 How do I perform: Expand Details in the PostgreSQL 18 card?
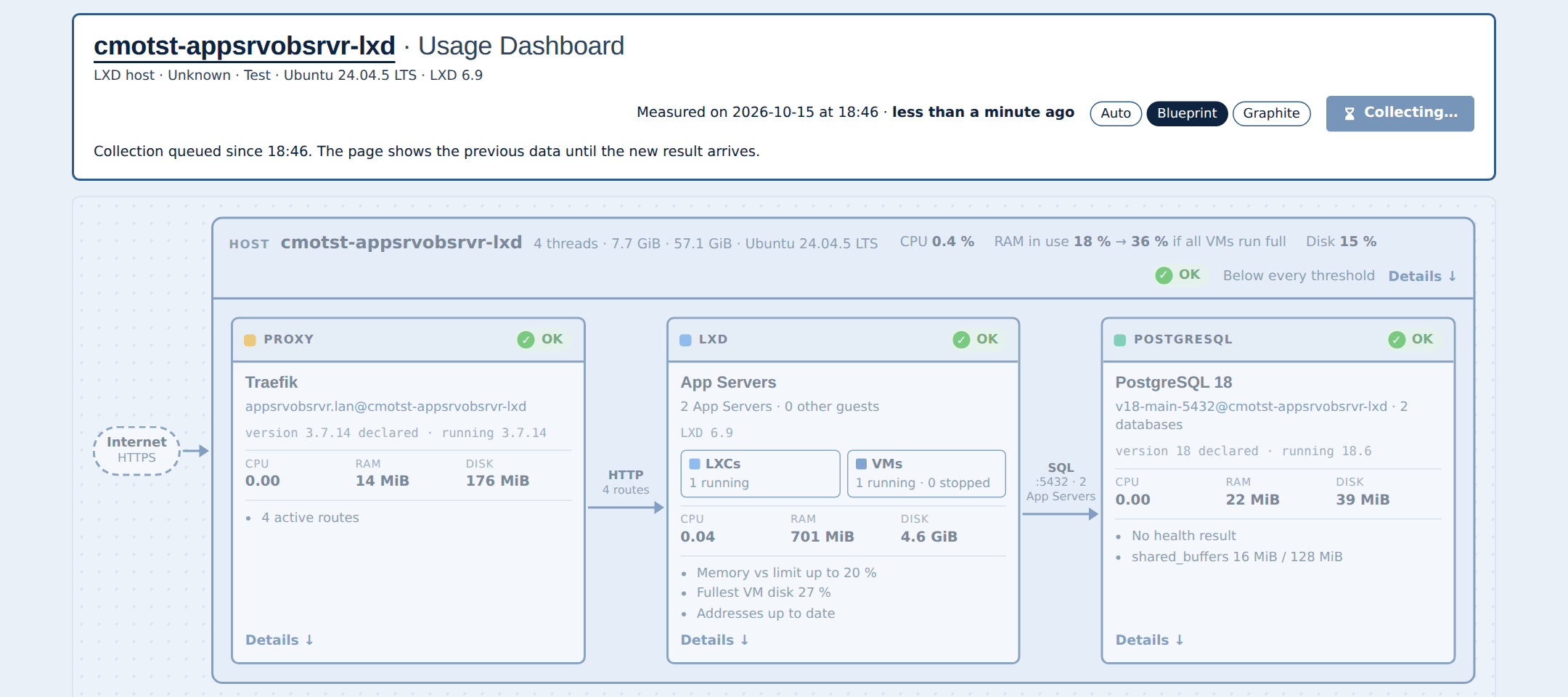[1150, 640]
